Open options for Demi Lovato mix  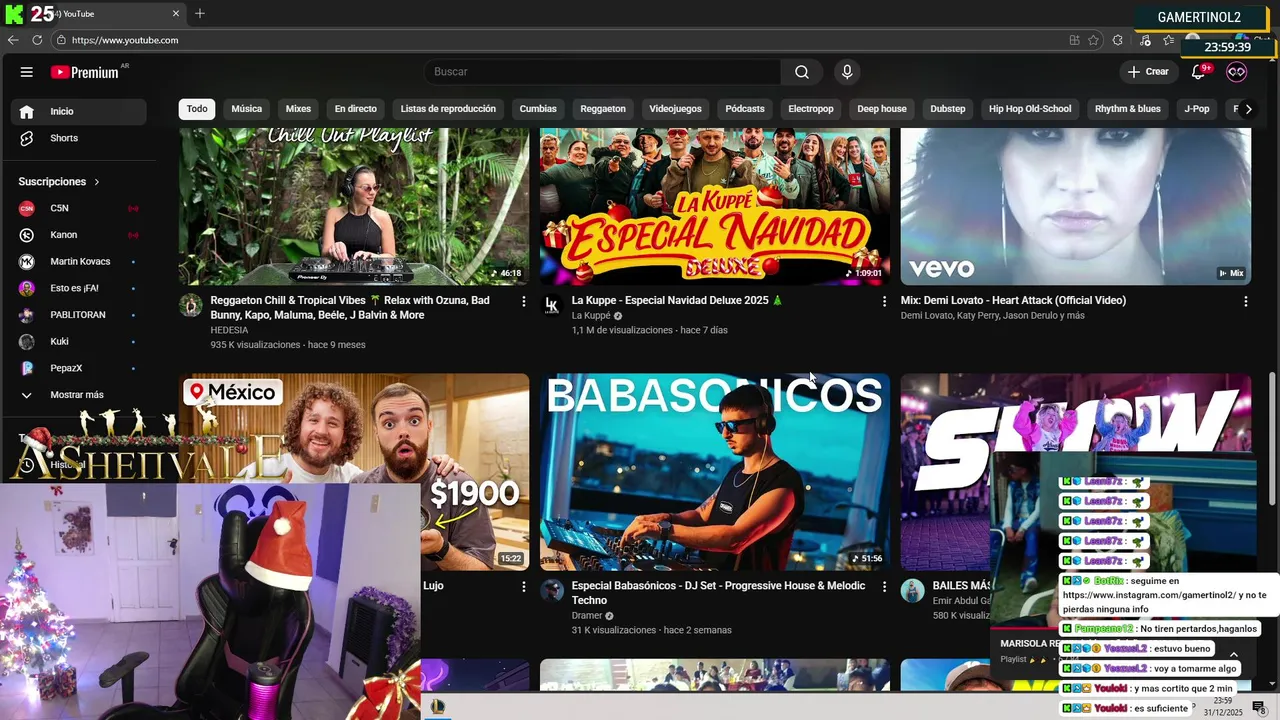pos(1245,301)
